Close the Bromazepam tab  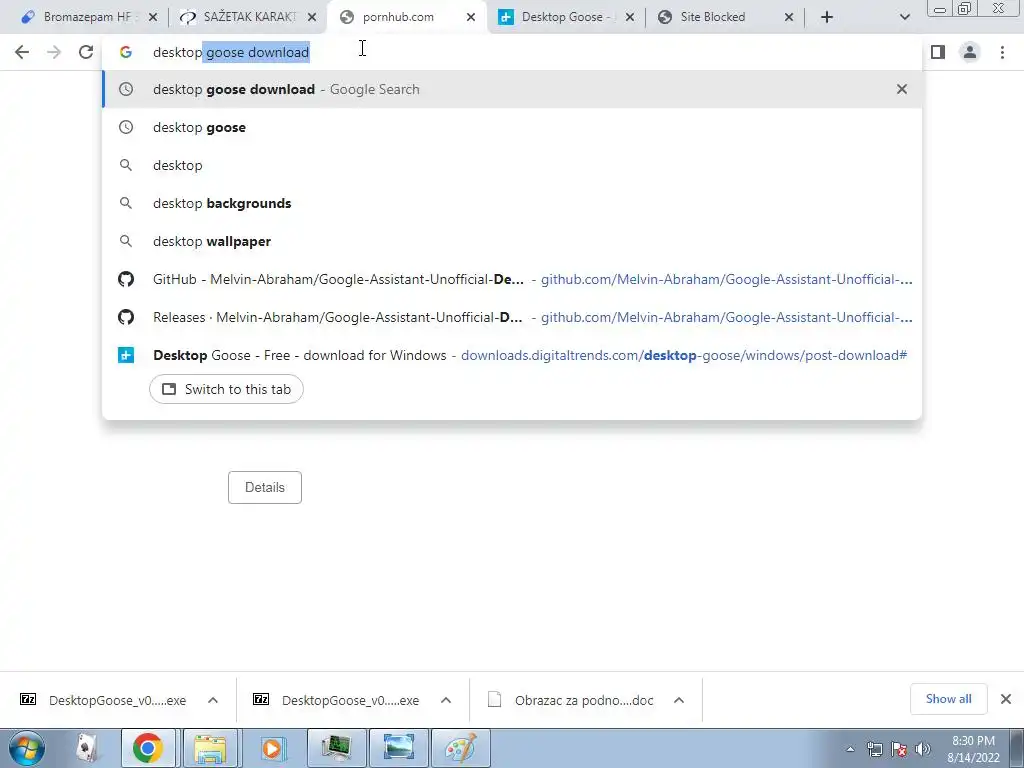[x=153, y=18]
